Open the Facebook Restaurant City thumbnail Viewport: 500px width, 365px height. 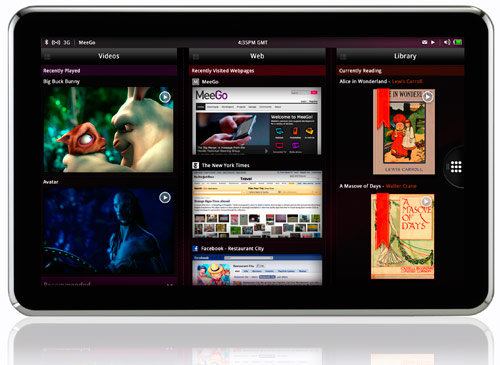[257, 270]
